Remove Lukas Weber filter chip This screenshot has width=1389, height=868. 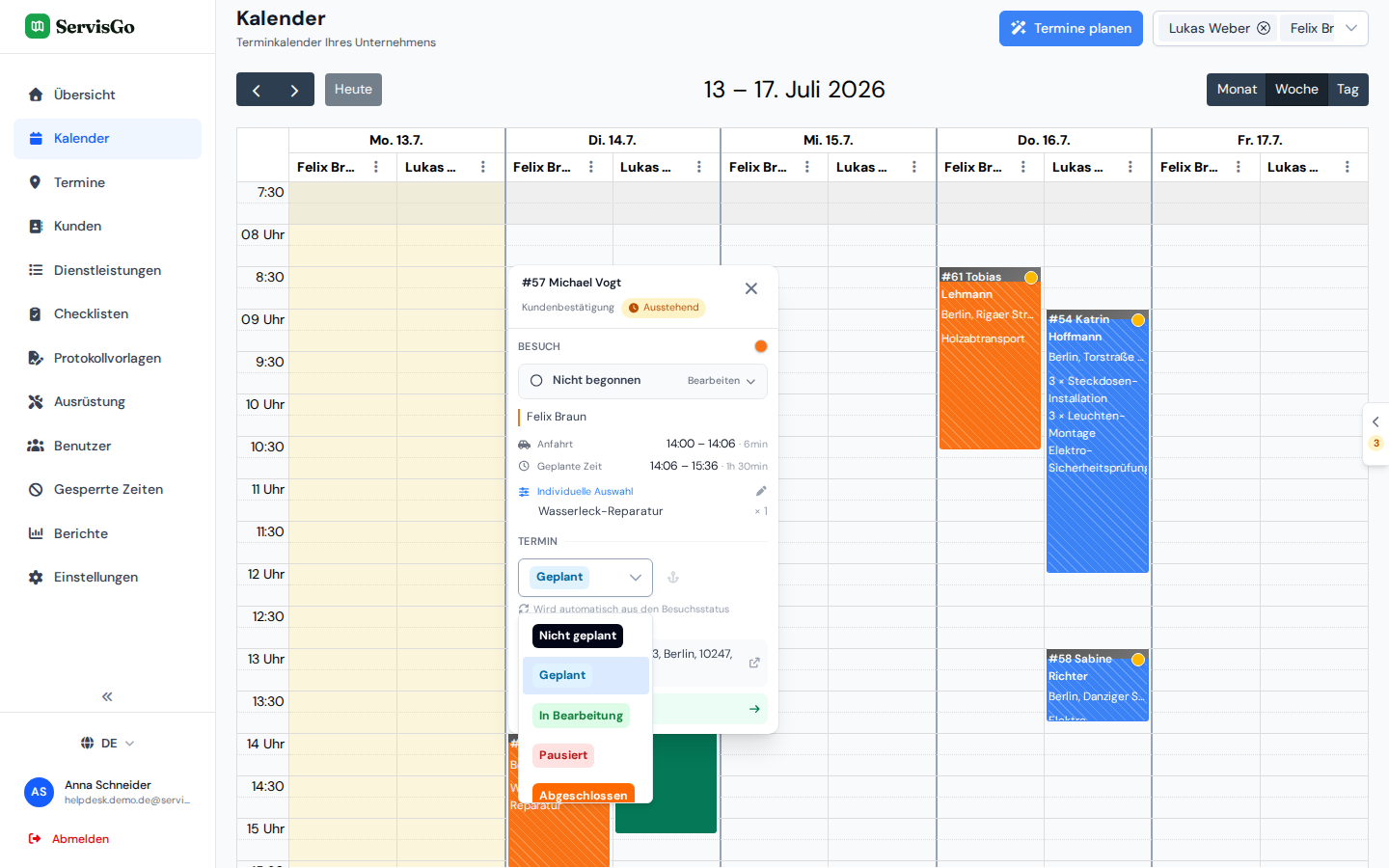(1264, 28)
